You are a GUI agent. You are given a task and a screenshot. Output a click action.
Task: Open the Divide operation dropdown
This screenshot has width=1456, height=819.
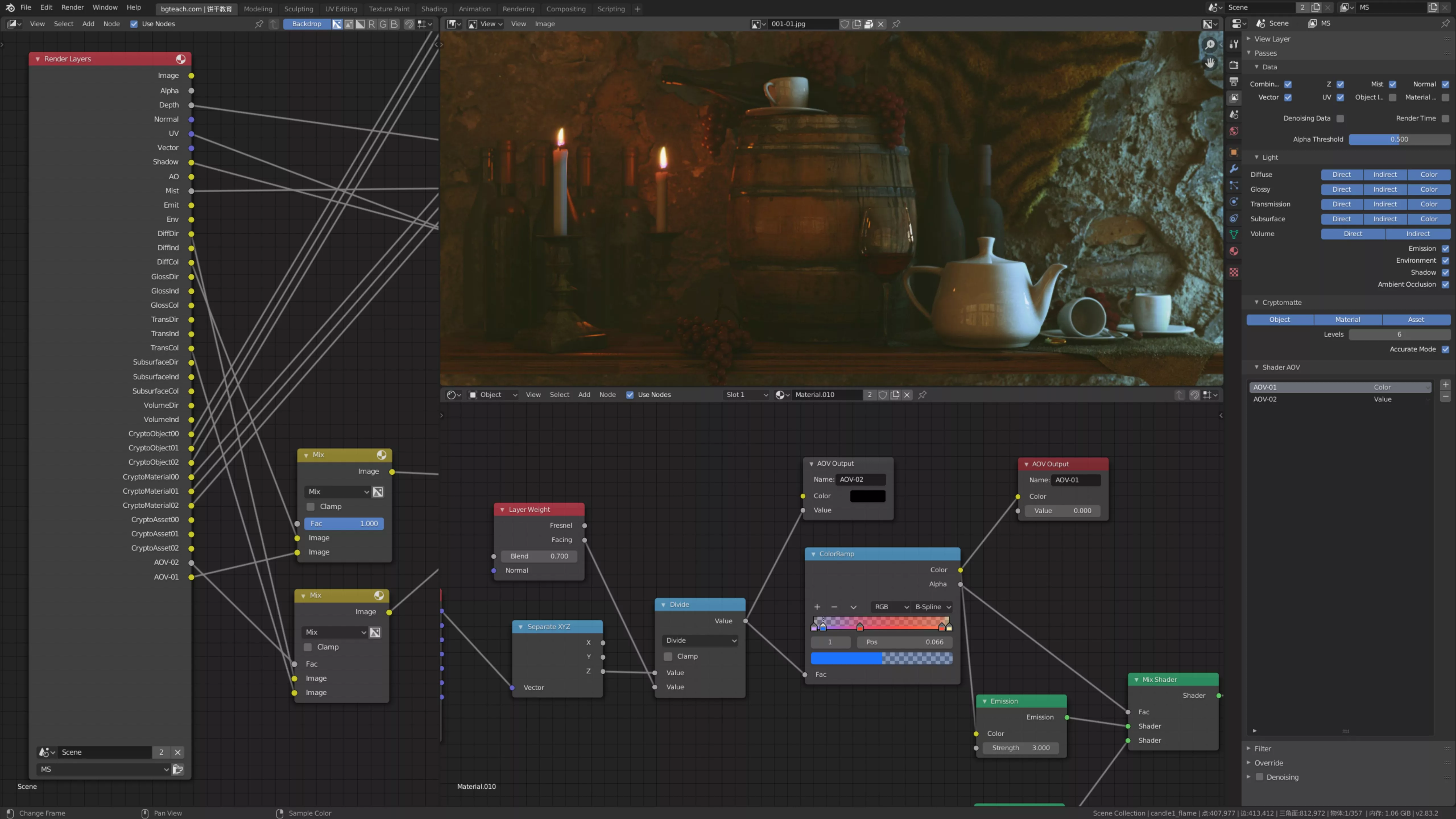[700, 640]
